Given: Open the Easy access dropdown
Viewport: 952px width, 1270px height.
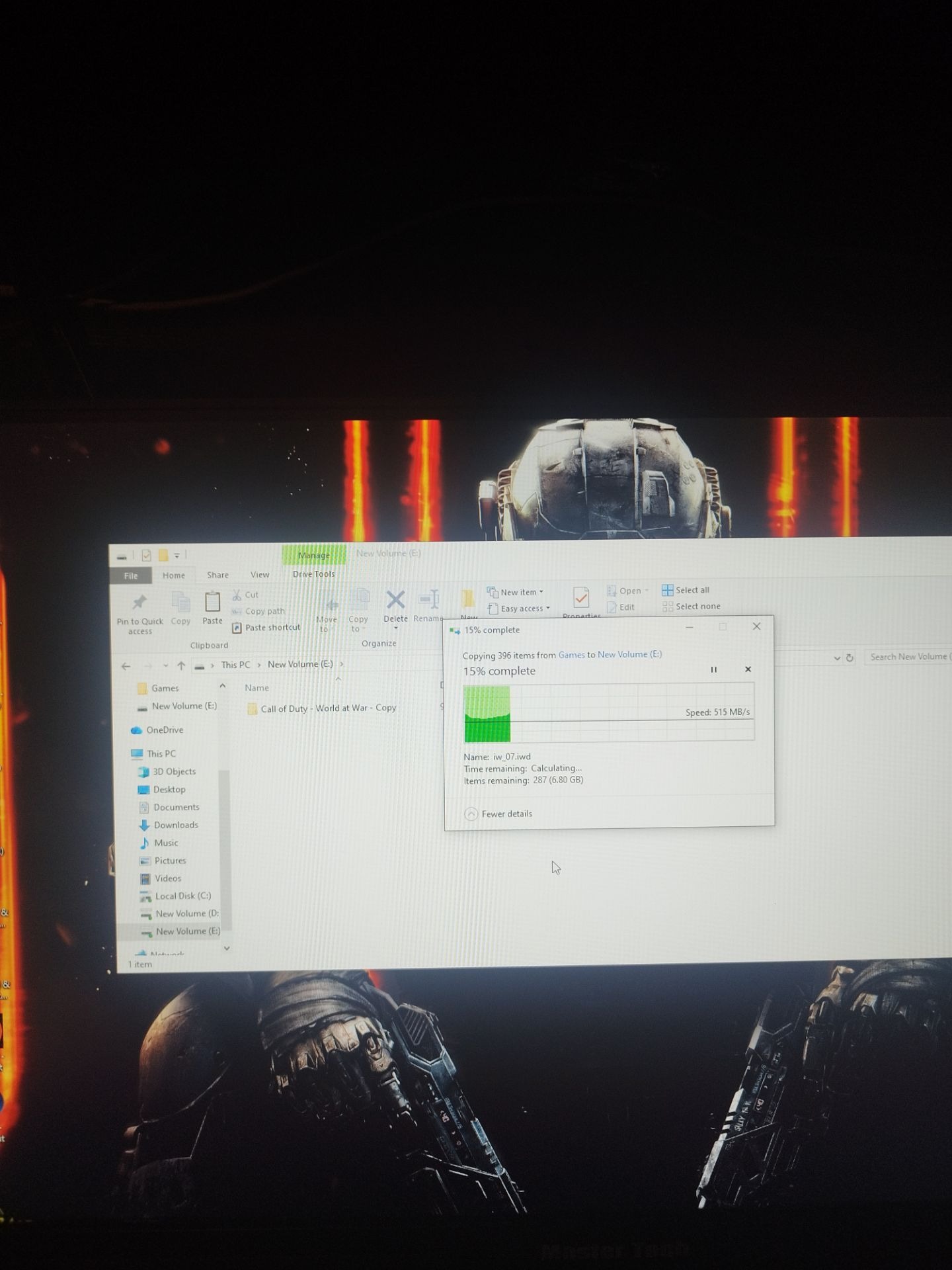Looking at the screenshot, I should click(518, 609).
